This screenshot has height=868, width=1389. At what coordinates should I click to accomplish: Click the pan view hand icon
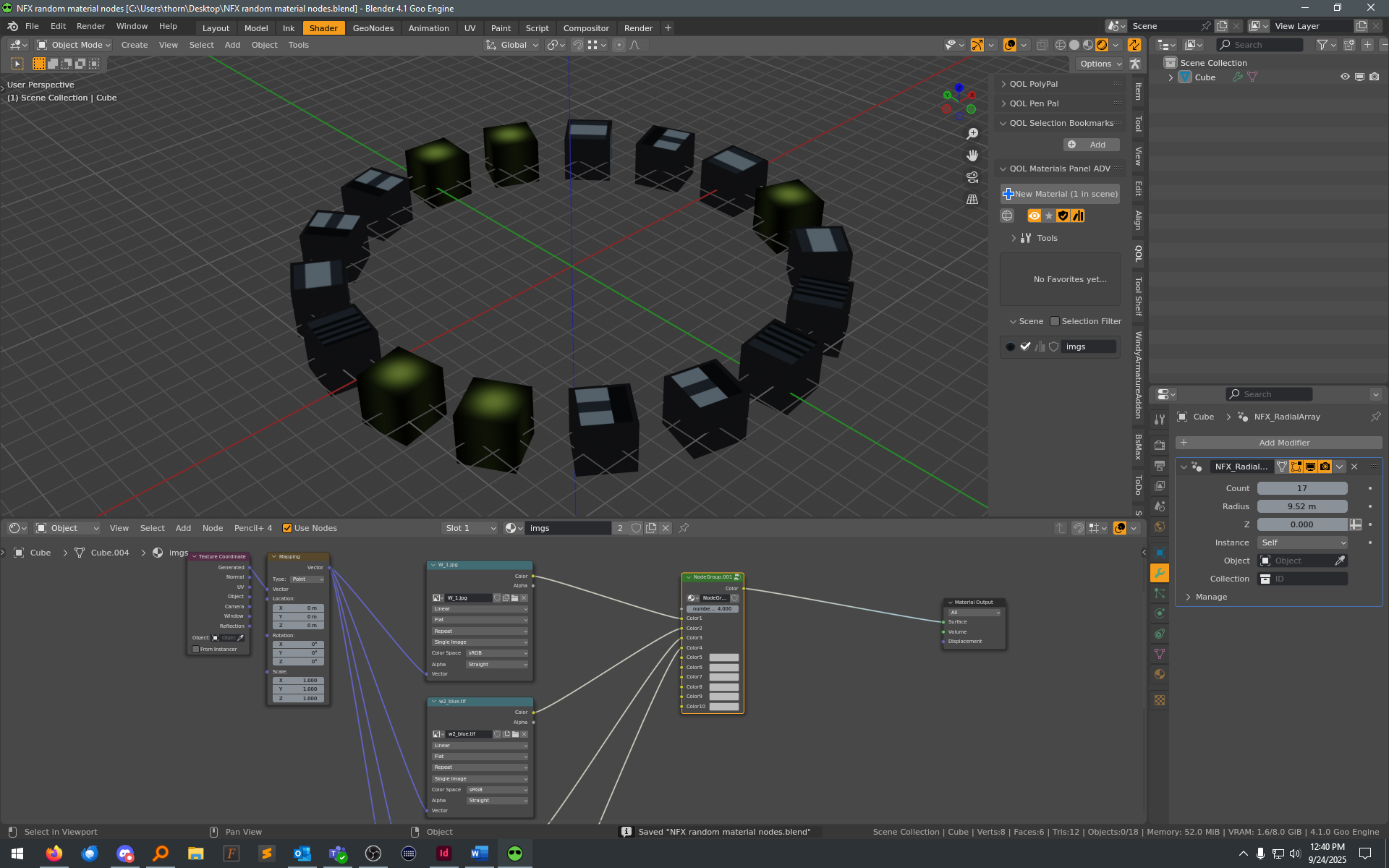click(972, 156)
